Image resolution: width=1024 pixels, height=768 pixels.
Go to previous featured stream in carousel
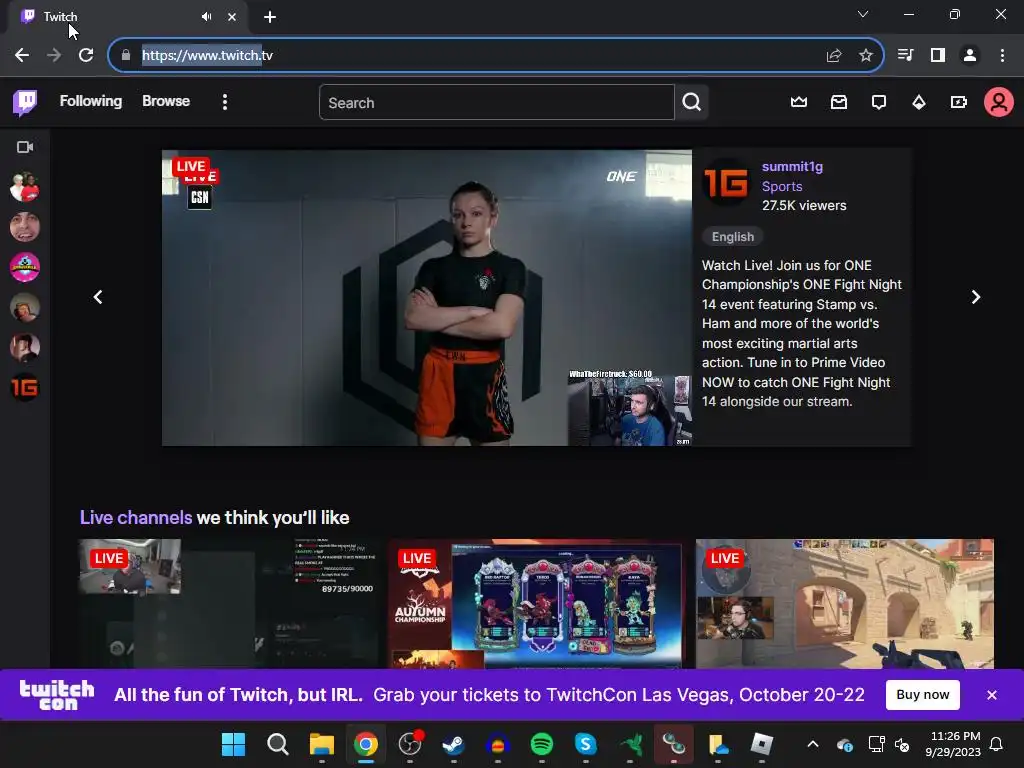click(98, 297)
